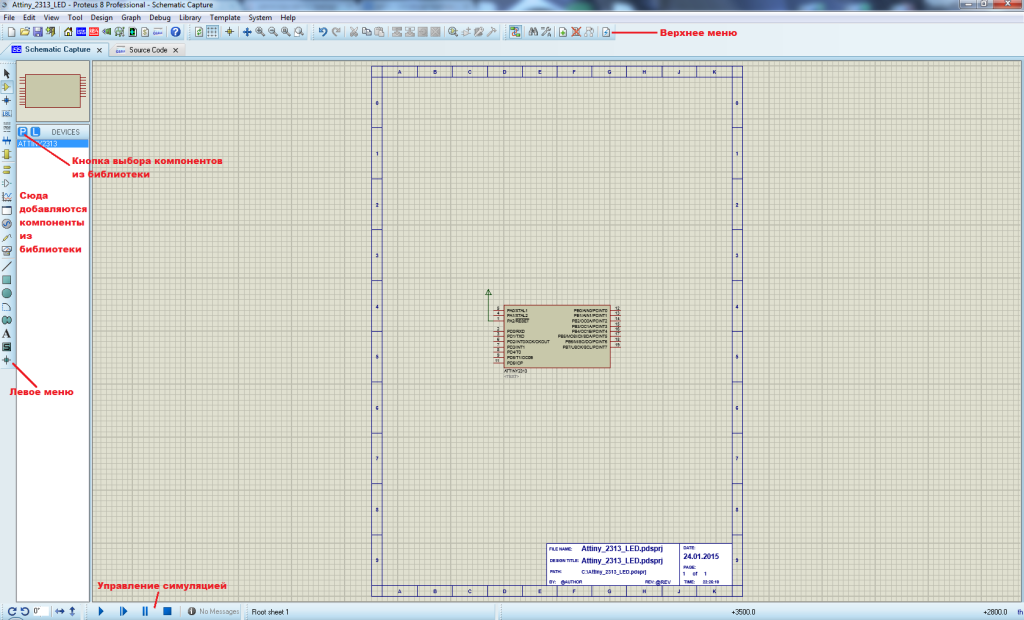1024x620 pixels.
Task: Click the ATTINY2313 chip on the schematic
Action: pyautogui.click(x=557, y=336)
